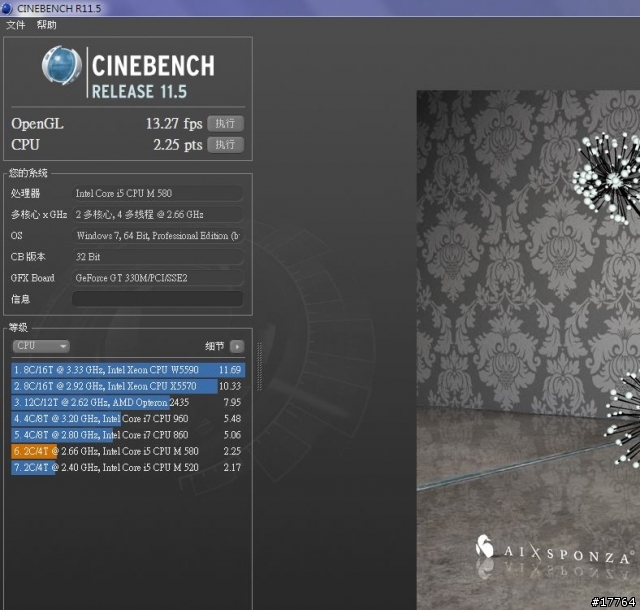
Task: Click the processor field Intel Core i5 CPU M 580
Action: point(158,193)
